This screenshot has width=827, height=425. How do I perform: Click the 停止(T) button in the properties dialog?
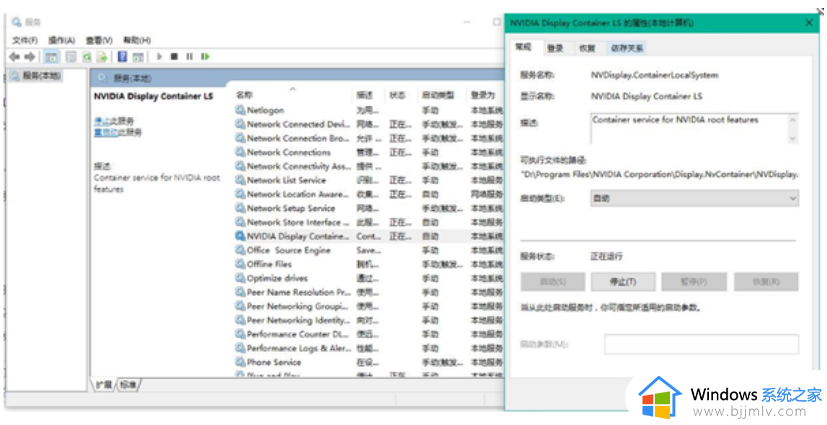(623, 282)
